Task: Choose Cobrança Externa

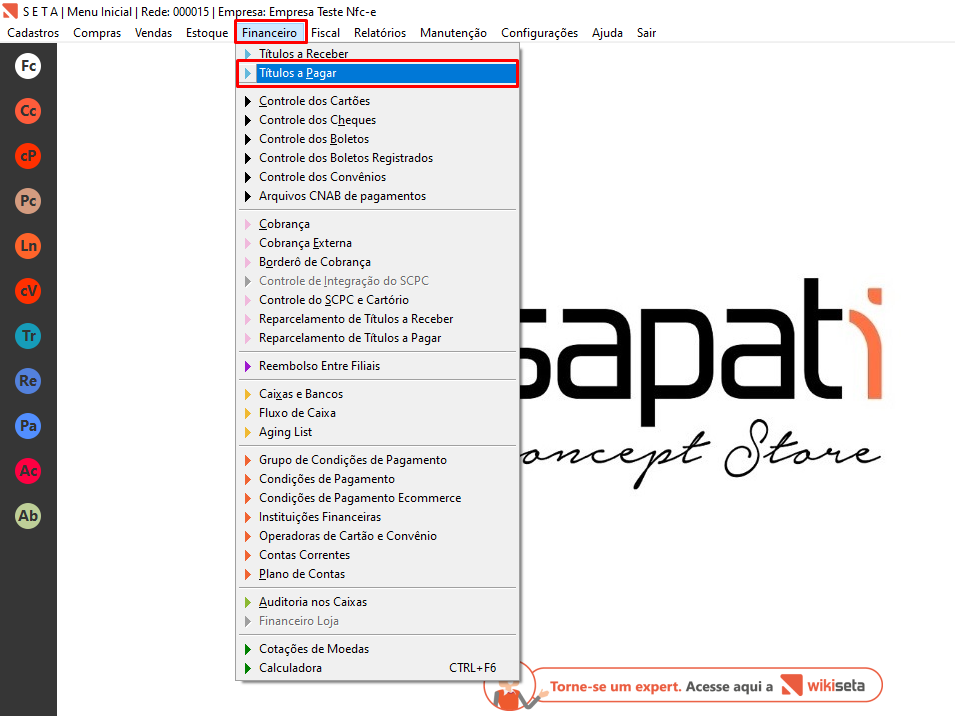Action: pyautogui.click(x=378, y=243)
